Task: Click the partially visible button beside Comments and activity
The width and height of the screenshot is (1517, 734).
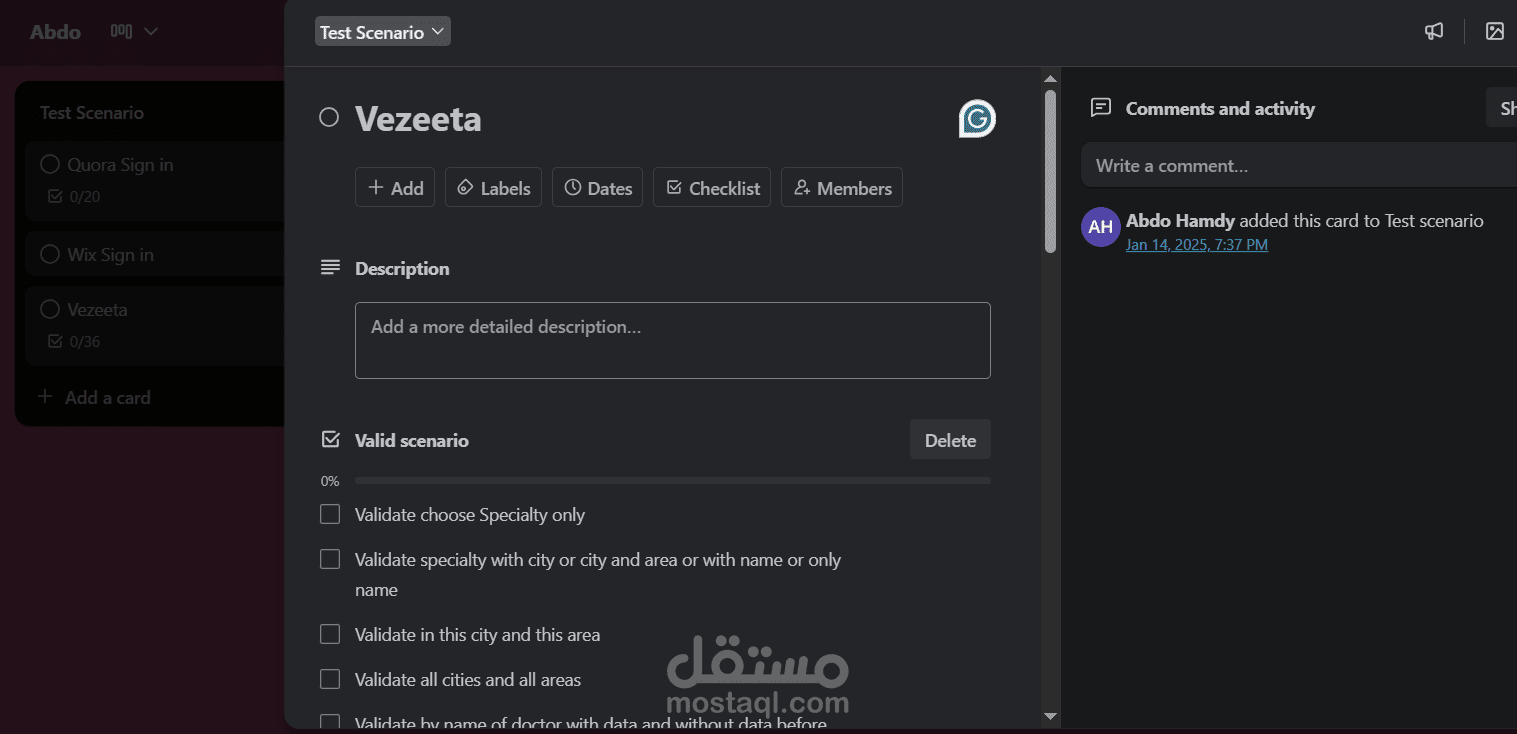Action: click(1502, 108)
